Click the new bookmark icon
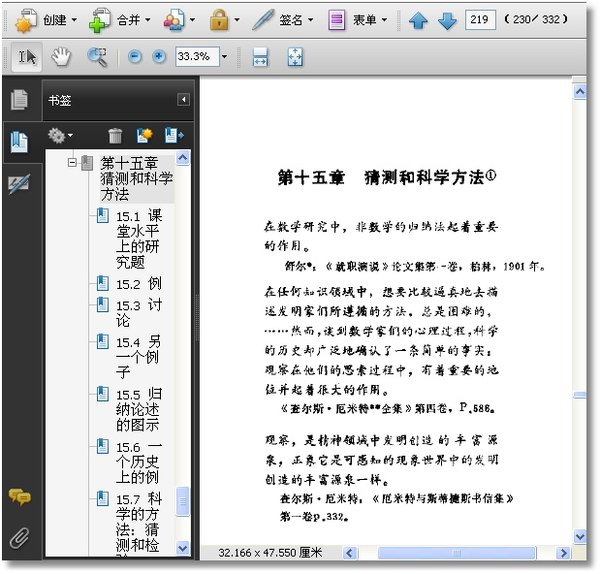600x574 pixels. click(x=144, y=135)
